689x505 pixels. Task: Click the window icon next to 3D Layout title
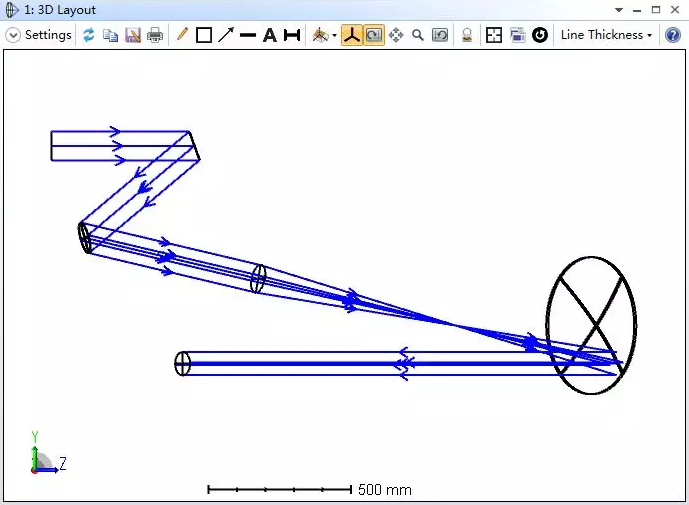pyautogui.click(x=11, y=10)
